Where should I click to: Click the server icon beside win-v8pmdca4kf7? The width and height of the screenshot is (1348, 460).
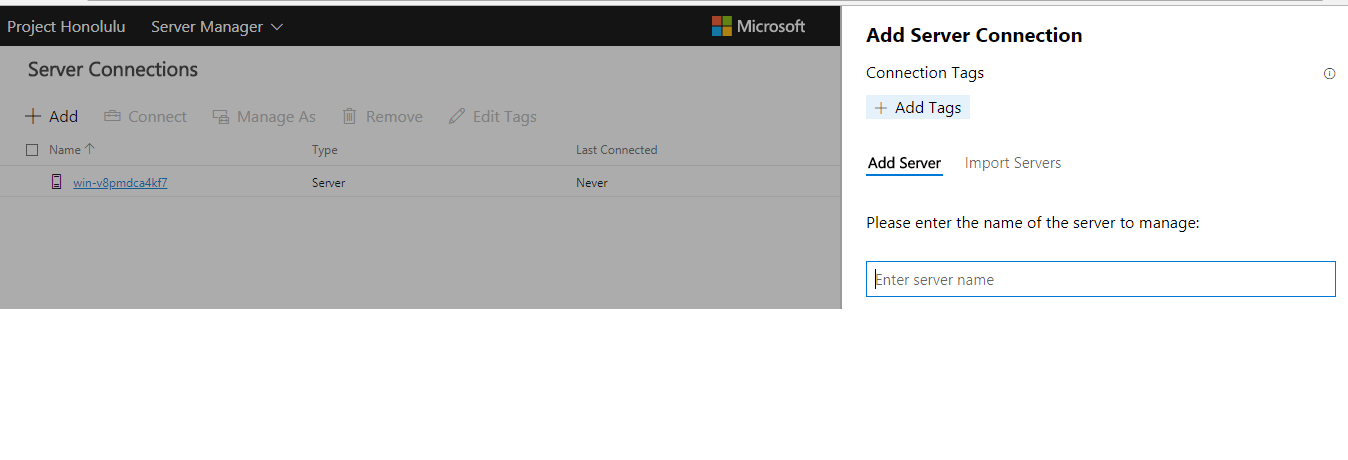tap(57, 182)
